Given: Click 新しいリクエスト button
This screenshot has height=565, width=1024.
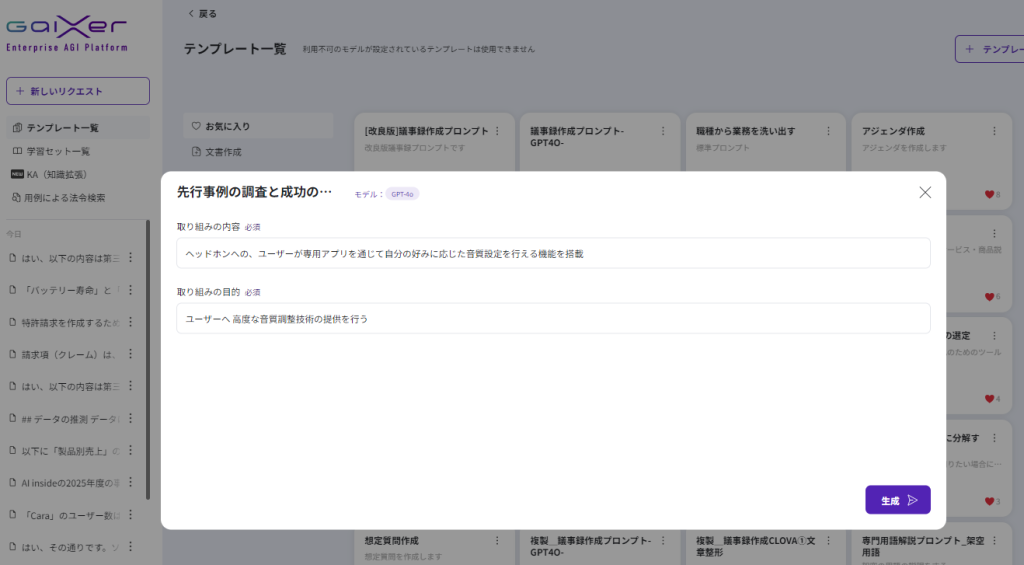Looking at the screenshot, I should click(78, 91).
